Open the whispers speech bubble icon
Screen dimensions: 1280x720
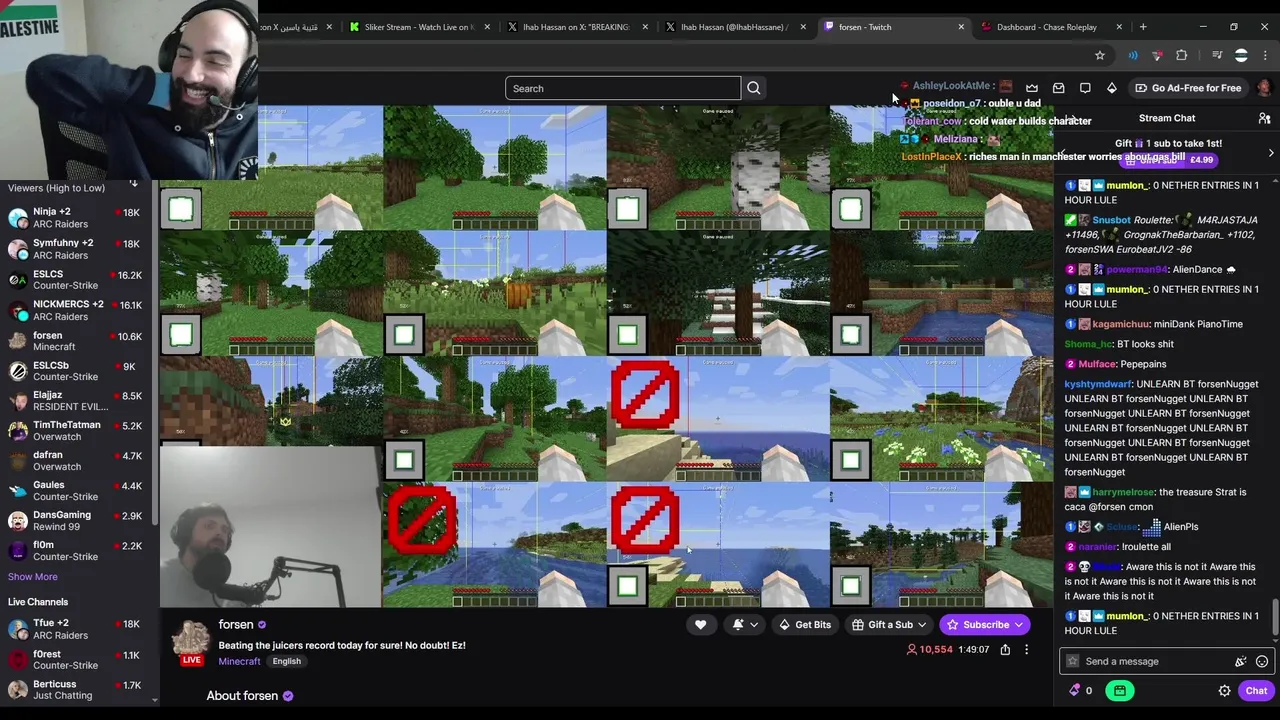point(1085,88)
